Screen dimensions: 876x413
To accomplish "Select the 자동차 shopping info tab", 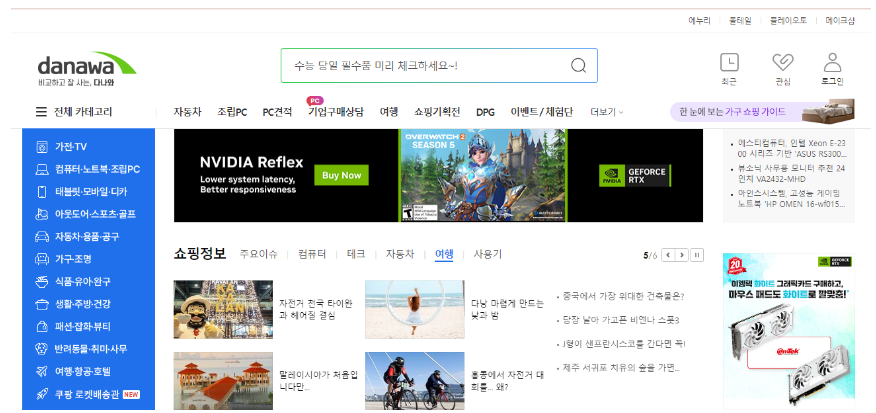I will 400,254.
